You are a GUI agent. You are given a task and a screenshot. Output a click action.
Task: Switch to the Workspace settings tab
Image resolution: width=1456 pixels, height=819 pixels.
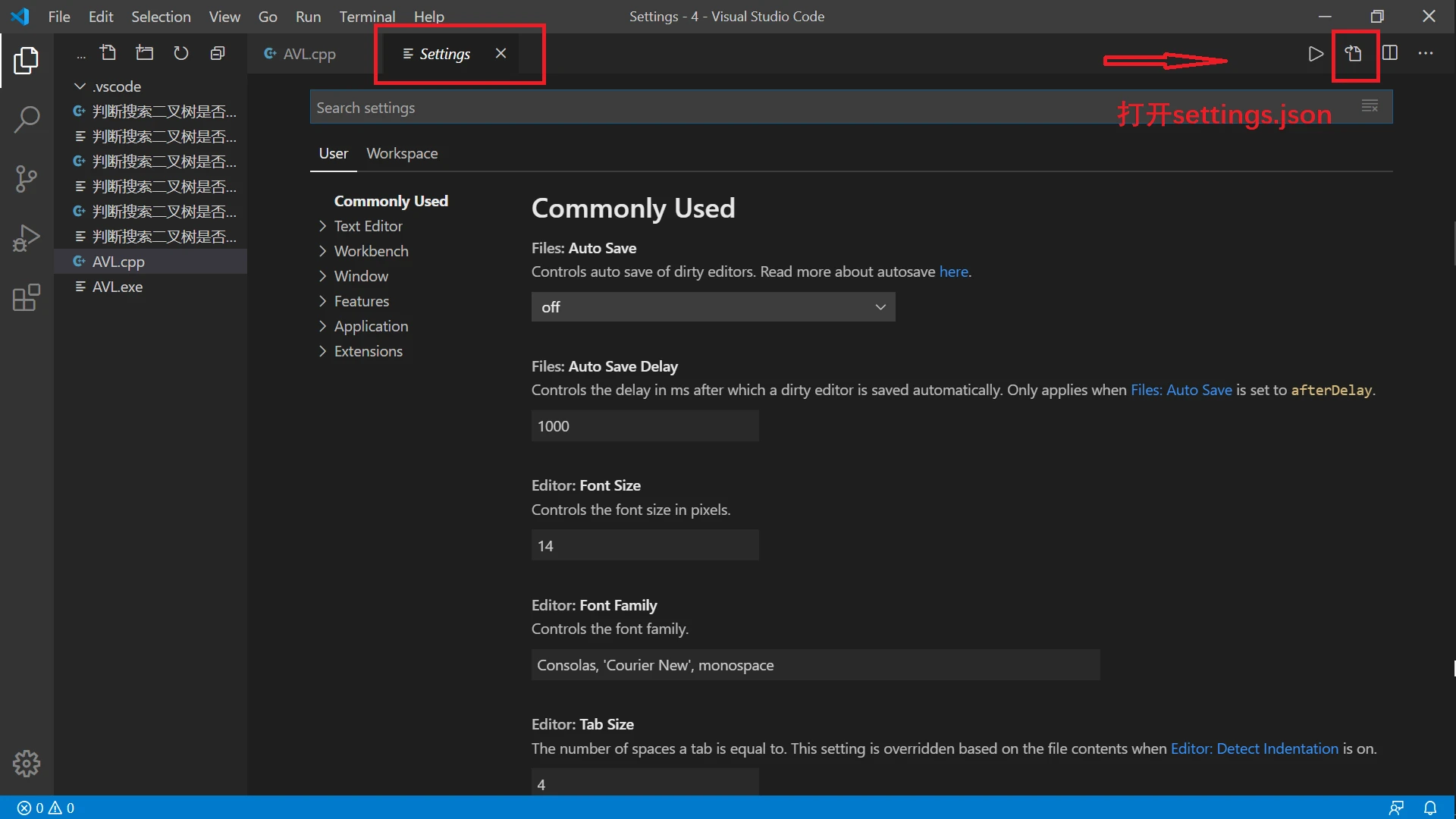(x=402, y=153)
